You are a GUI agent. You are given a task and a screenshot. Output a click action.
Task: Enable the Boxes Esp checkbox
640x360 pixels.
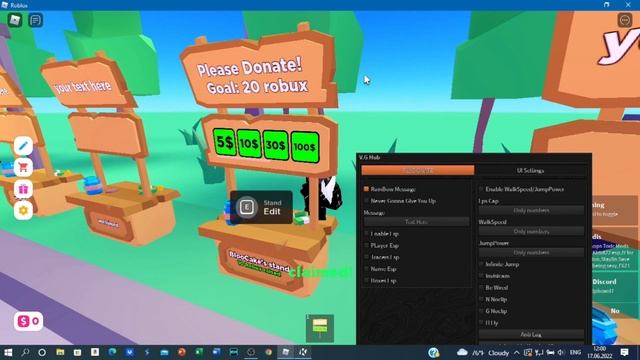pos(366,280)
